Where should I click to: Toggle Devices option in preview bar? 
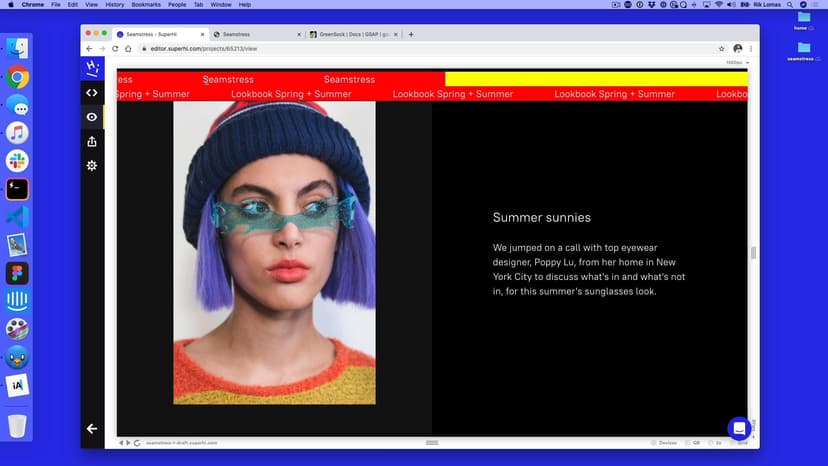[666, 442]
